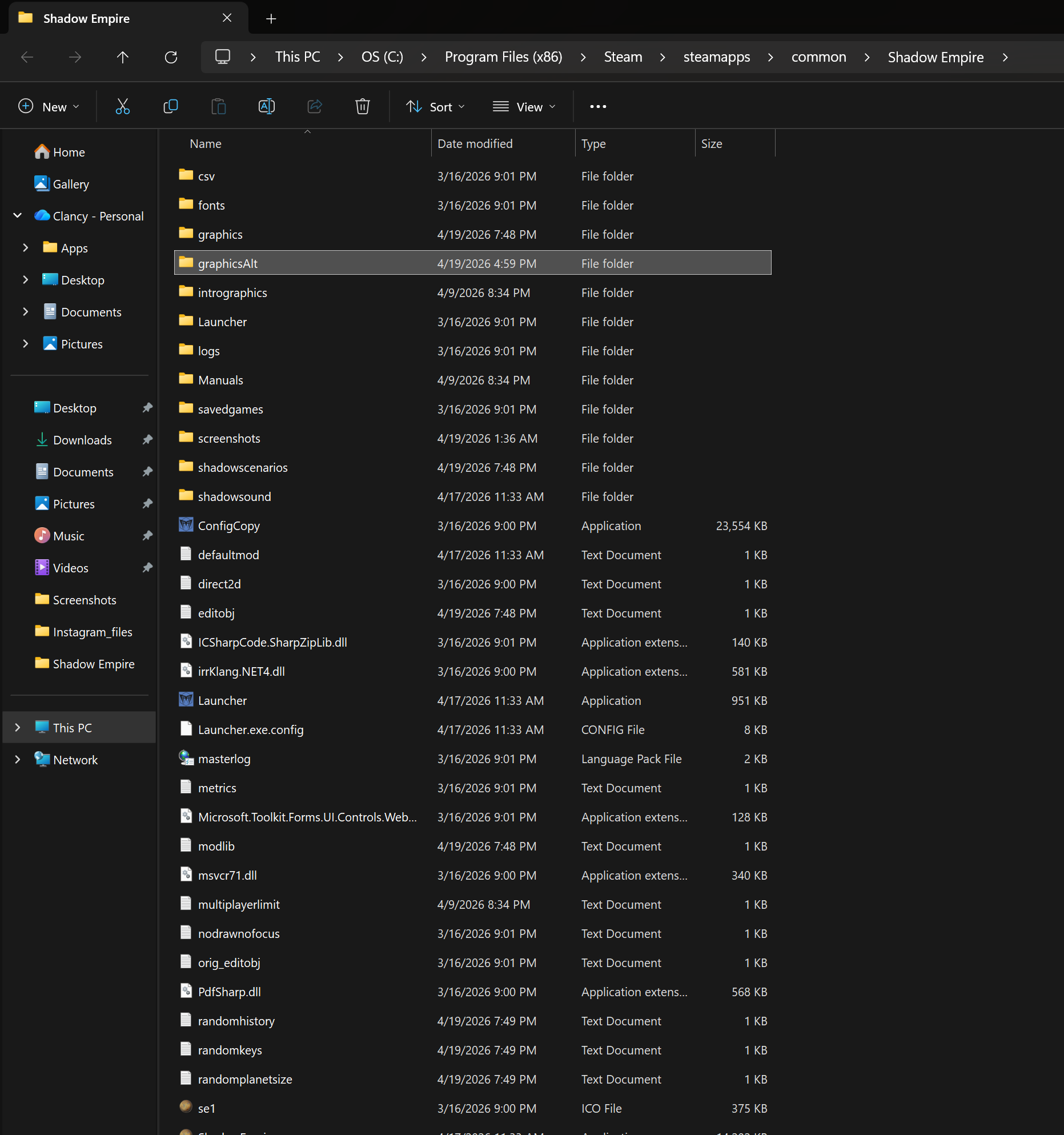The height and width of the screenshot is (1135, 1064).
Task: Select the multiplayerlimit text file
Action: 472,904
